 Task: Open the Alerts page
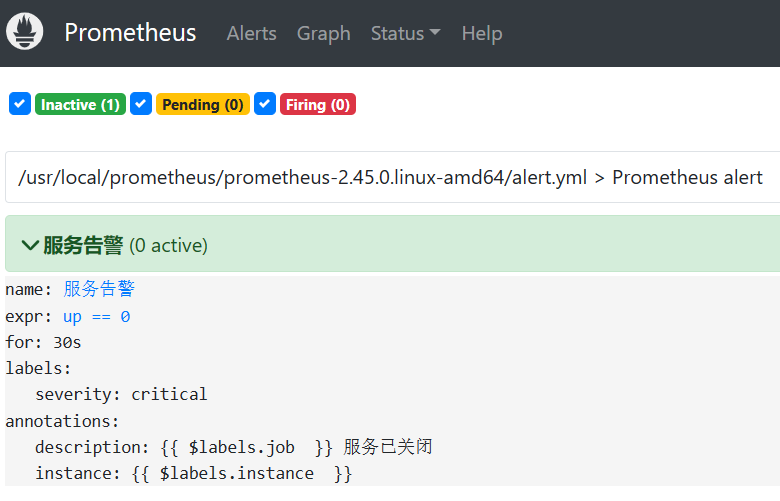(251, 33)
